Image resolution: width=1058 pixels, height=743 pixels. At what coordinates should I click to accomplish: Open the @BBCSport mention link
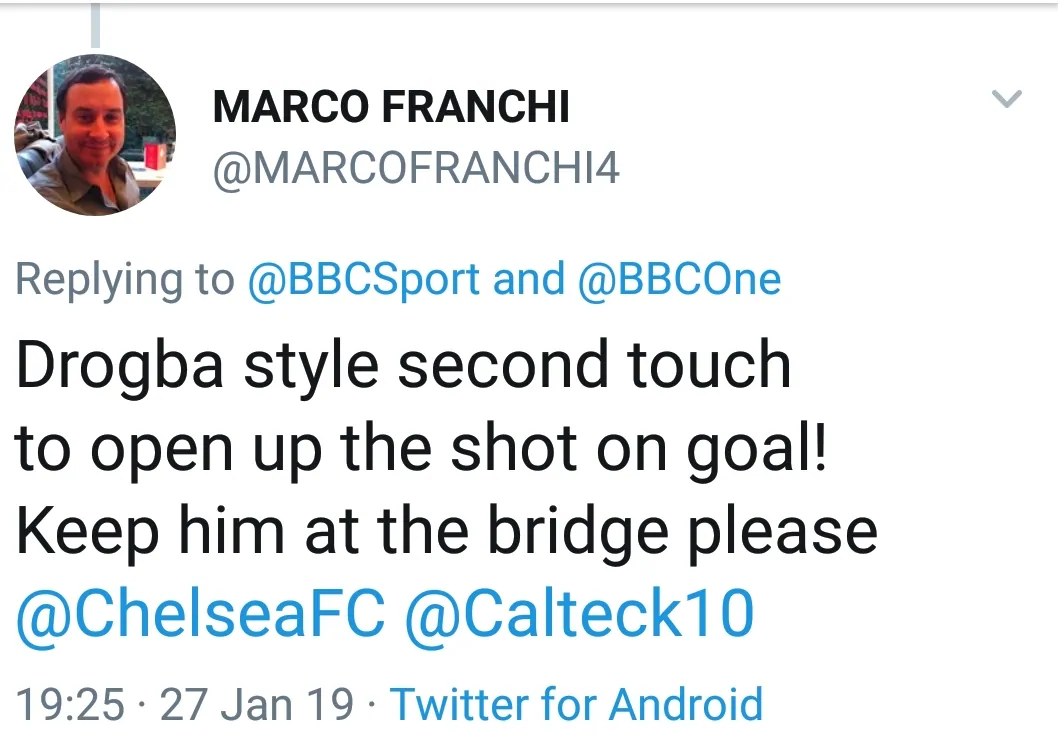[x=364, y=279]
